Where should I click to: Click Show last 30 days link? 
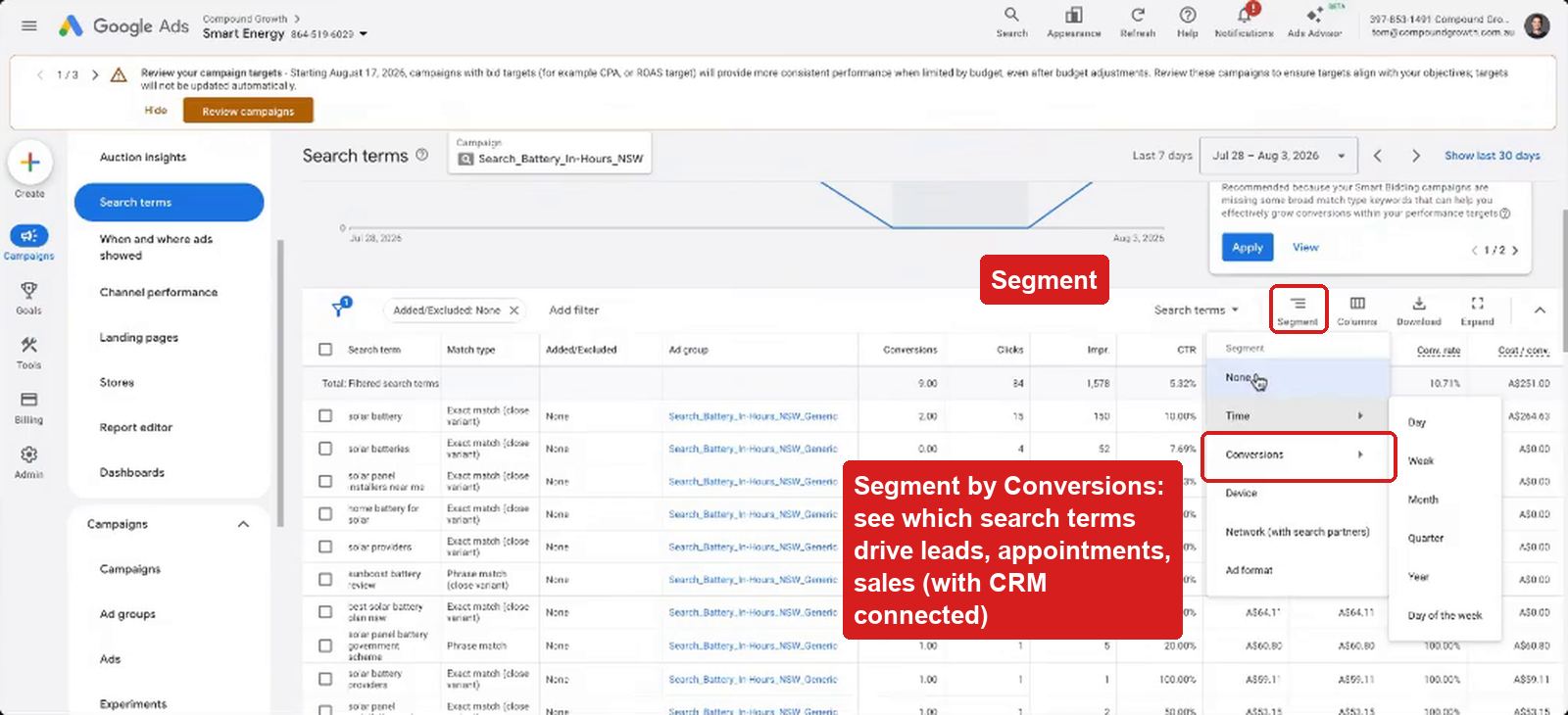1492,156
